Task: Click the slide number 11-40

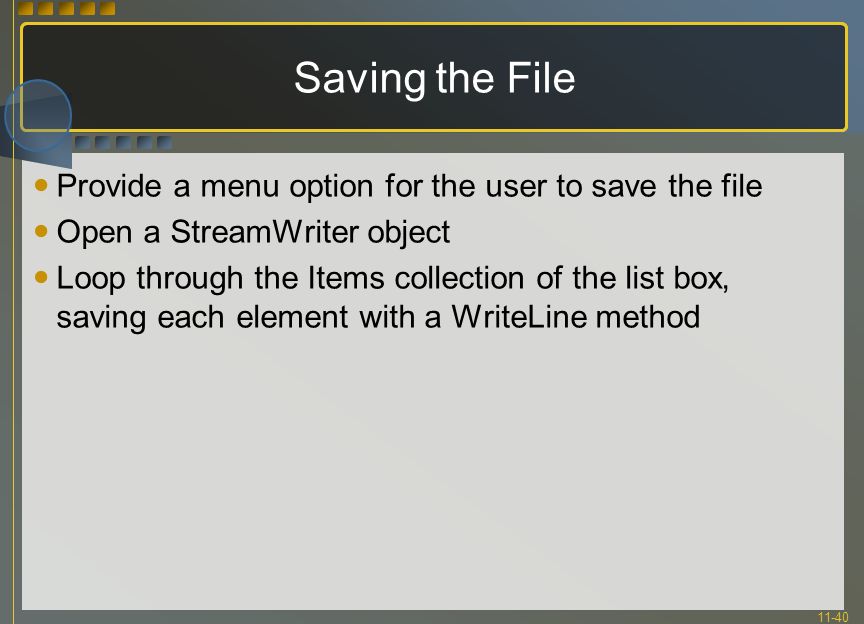Action: point(833,617)
